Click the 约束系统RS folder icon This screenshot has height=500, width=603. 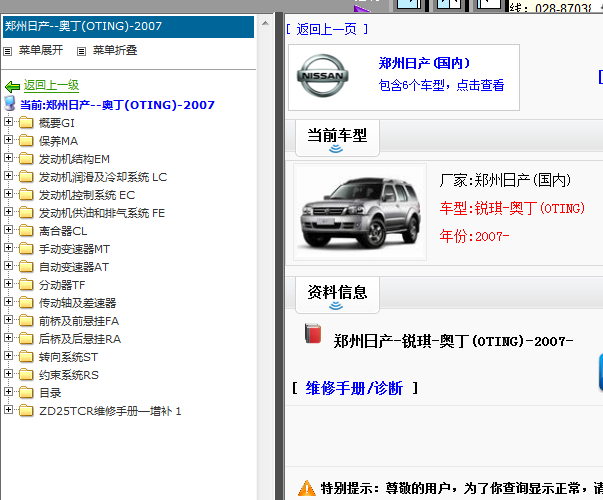[x=26, y=375]
